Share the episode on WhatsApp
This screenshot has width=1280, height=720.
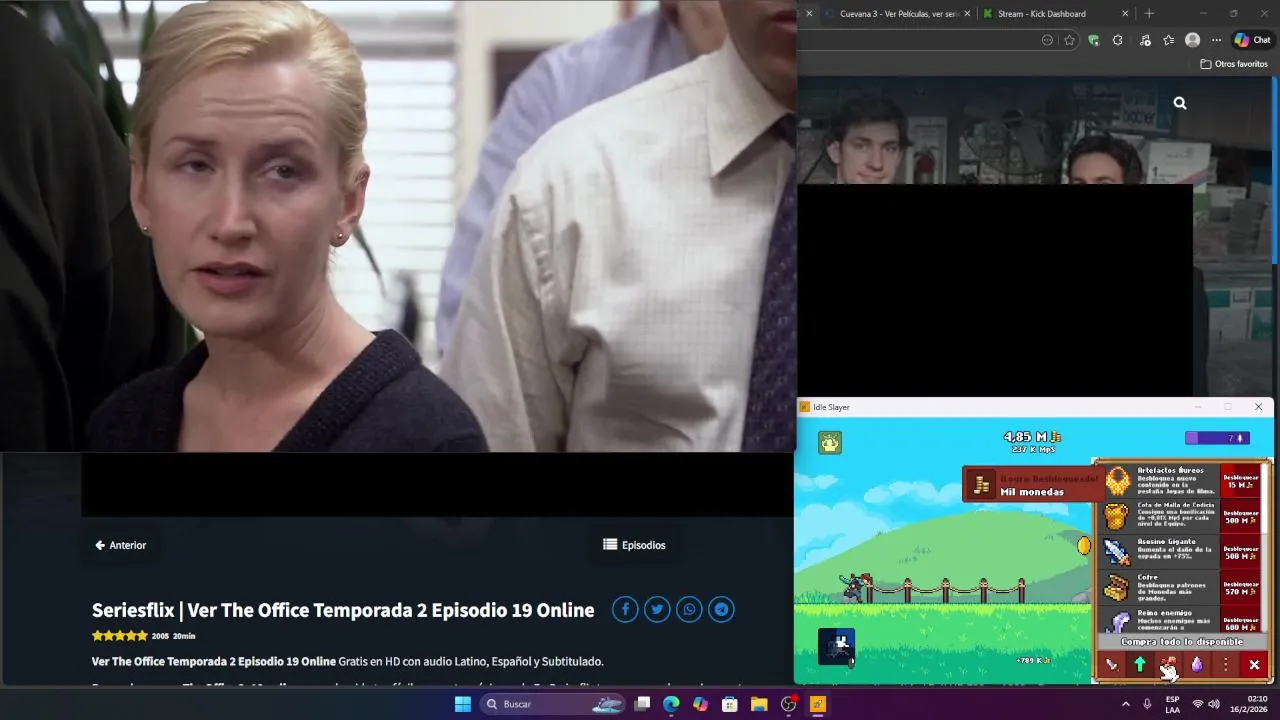click(689, 609)
